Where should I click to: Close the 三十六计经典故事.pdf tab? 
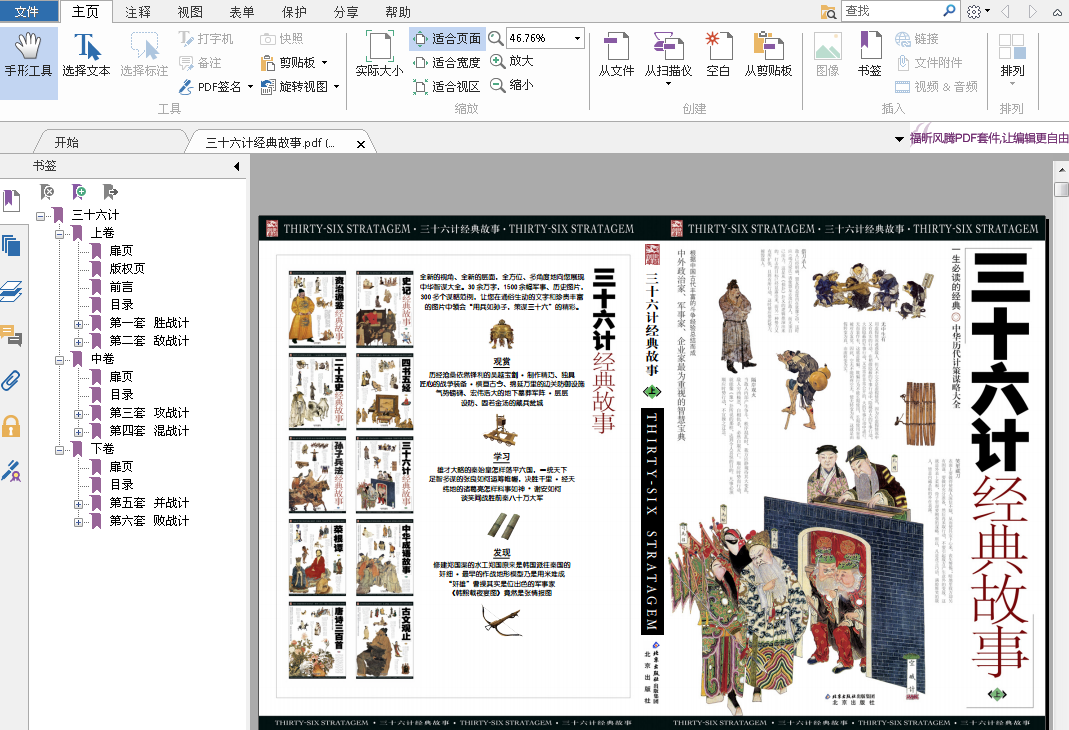click(x=361, y=144)
